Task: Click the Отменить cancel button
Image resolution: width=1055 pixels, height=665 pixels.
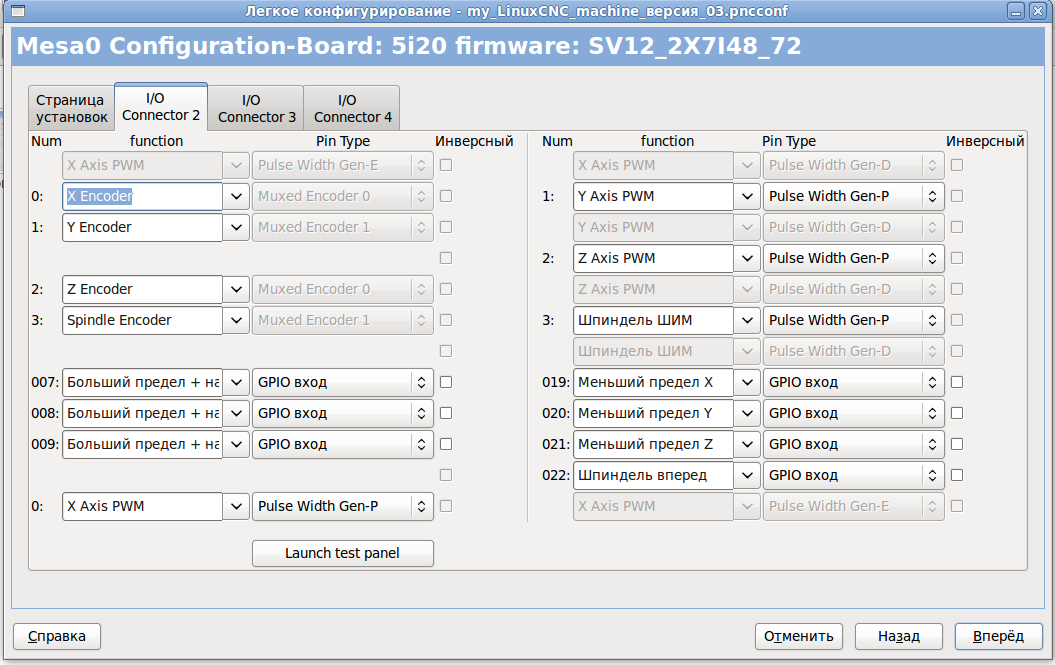Action: (x=799, y=636)
